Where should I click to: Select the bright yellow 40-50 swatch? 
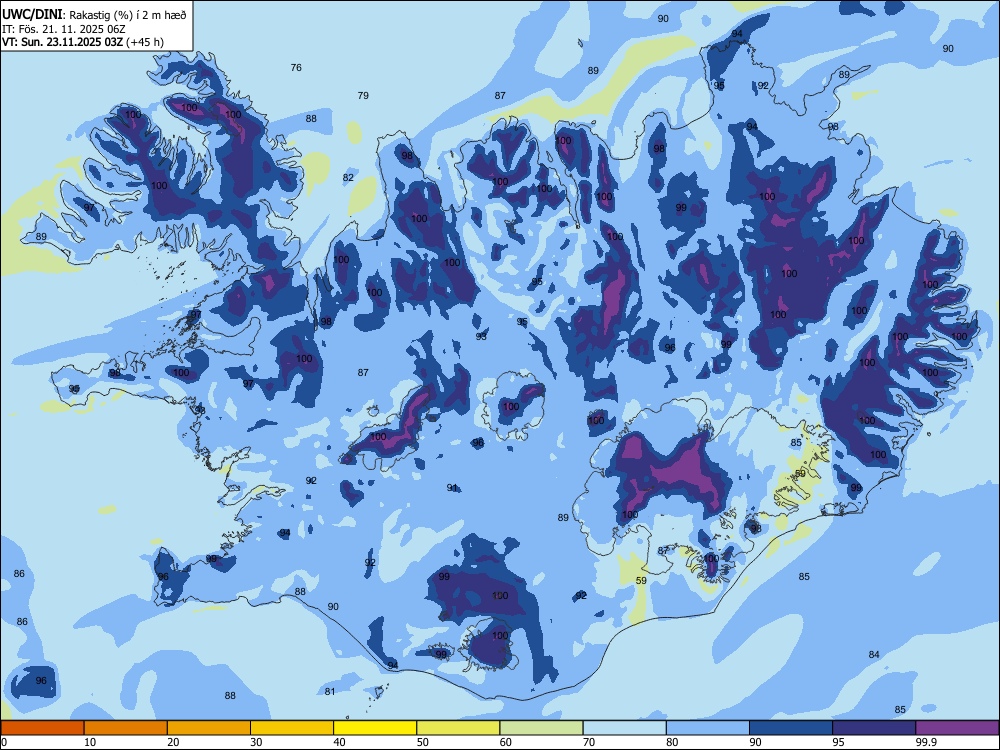(x=375, y=728)
